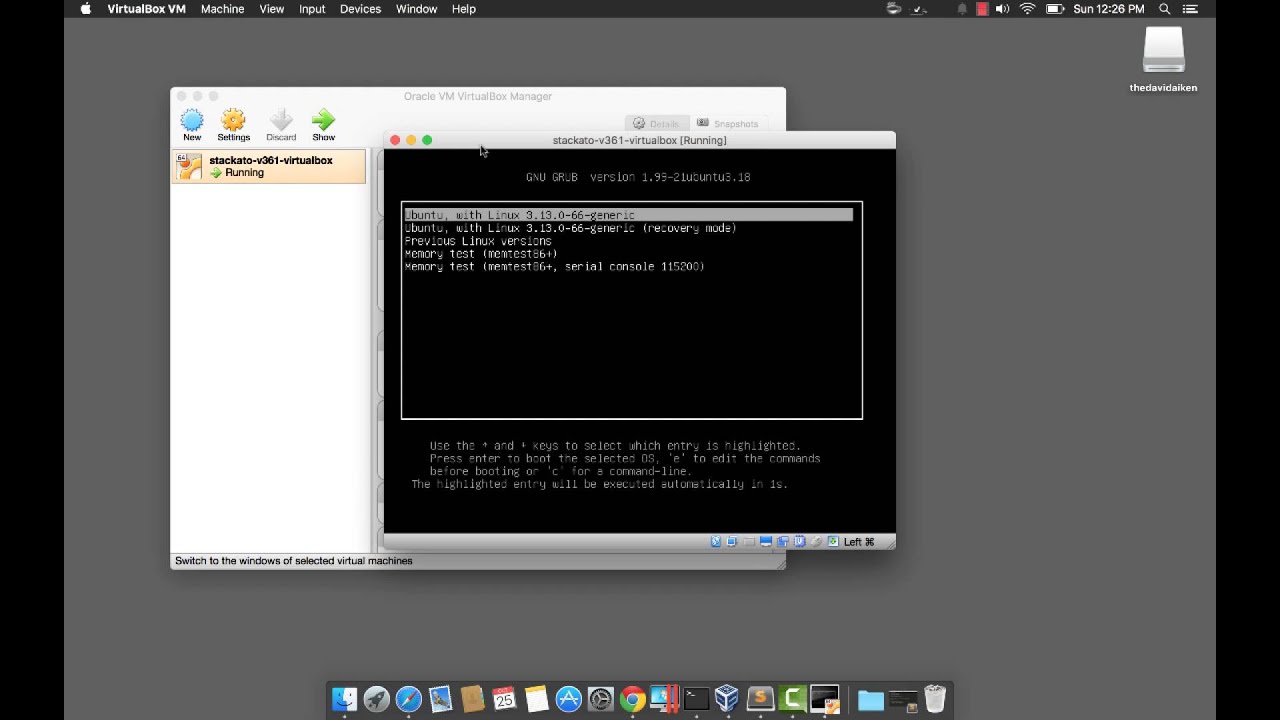Click the battery icon in the menu bar
Screen dimensions: 1280x720
click(x=1054, y=9)
